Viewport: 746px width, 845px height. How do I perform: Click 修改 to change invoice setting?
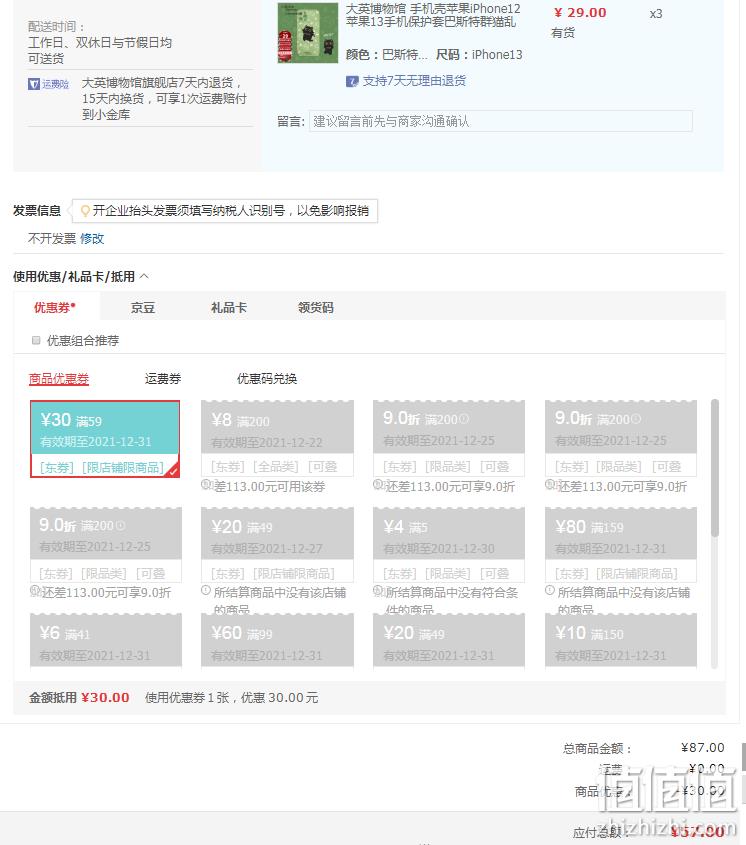click(x=92, y=239)
